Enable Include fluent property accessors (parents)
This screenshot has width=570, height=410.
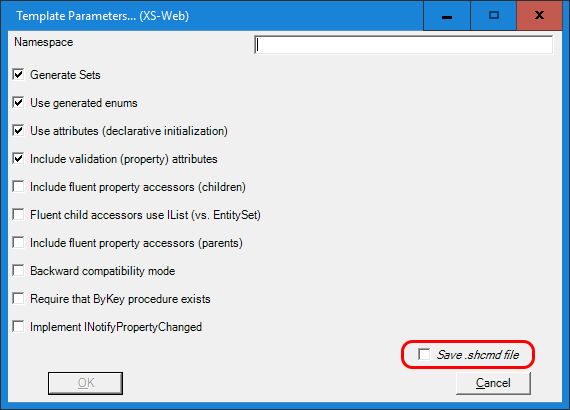(18, 242)
